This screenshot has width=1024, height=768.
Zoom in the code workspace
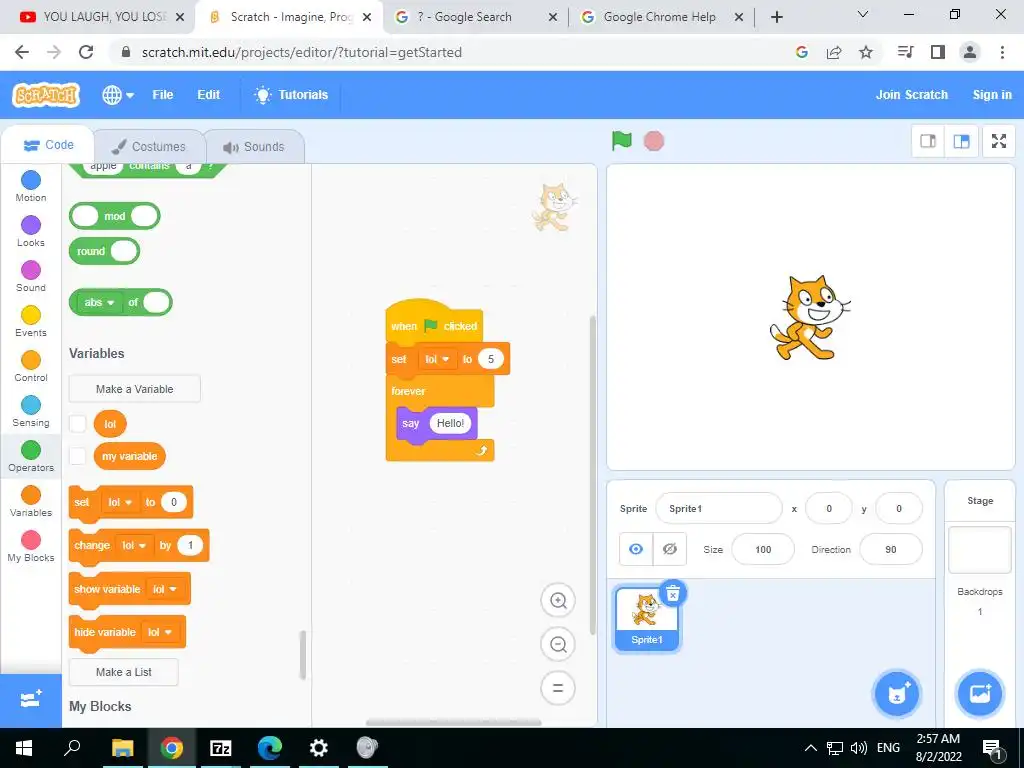tap(558, 600)
